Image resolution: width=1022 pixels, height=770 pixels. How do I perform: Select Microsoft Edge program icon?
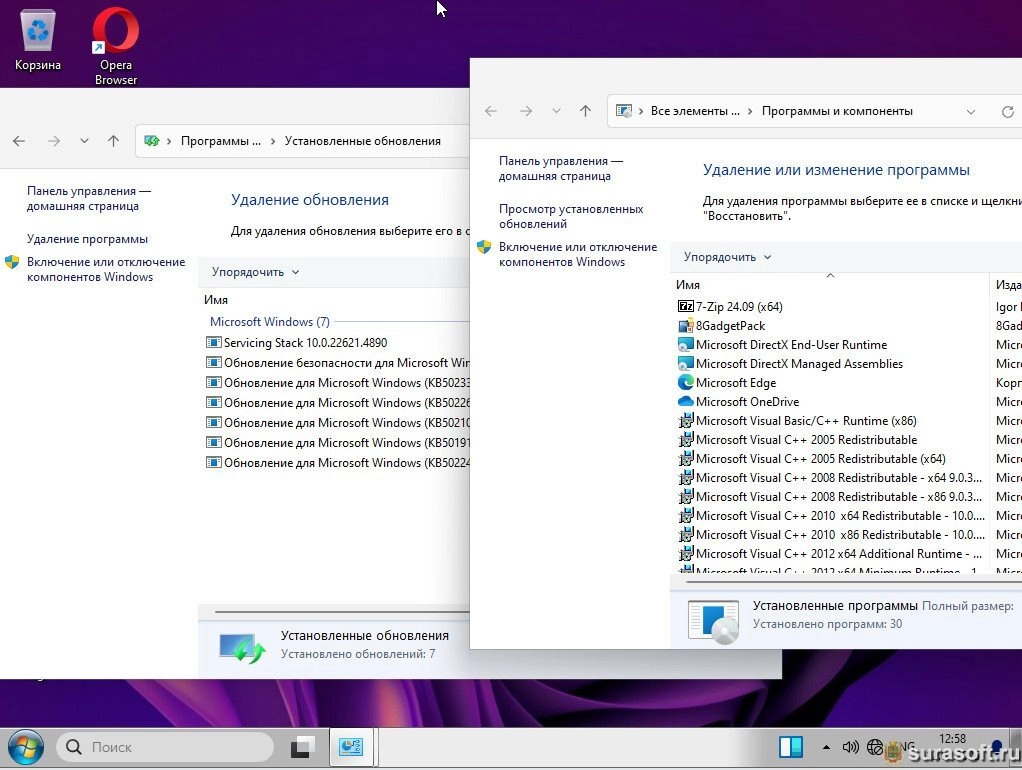pyautogui.click(x=686, y=383)
